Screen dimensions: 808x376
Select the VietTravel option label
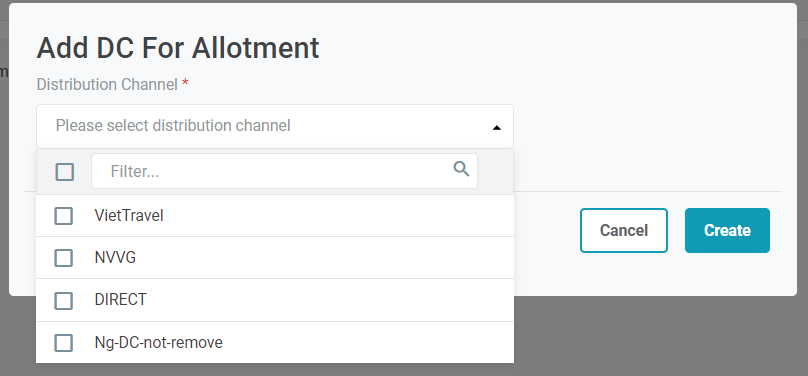pos(129,215)
